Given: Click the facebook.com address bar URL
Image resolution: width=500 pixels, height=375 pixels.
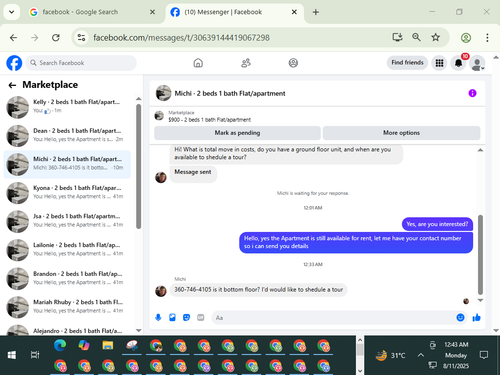Looking at the screenshot, I should pyautogui.click(x=181, y=38).
